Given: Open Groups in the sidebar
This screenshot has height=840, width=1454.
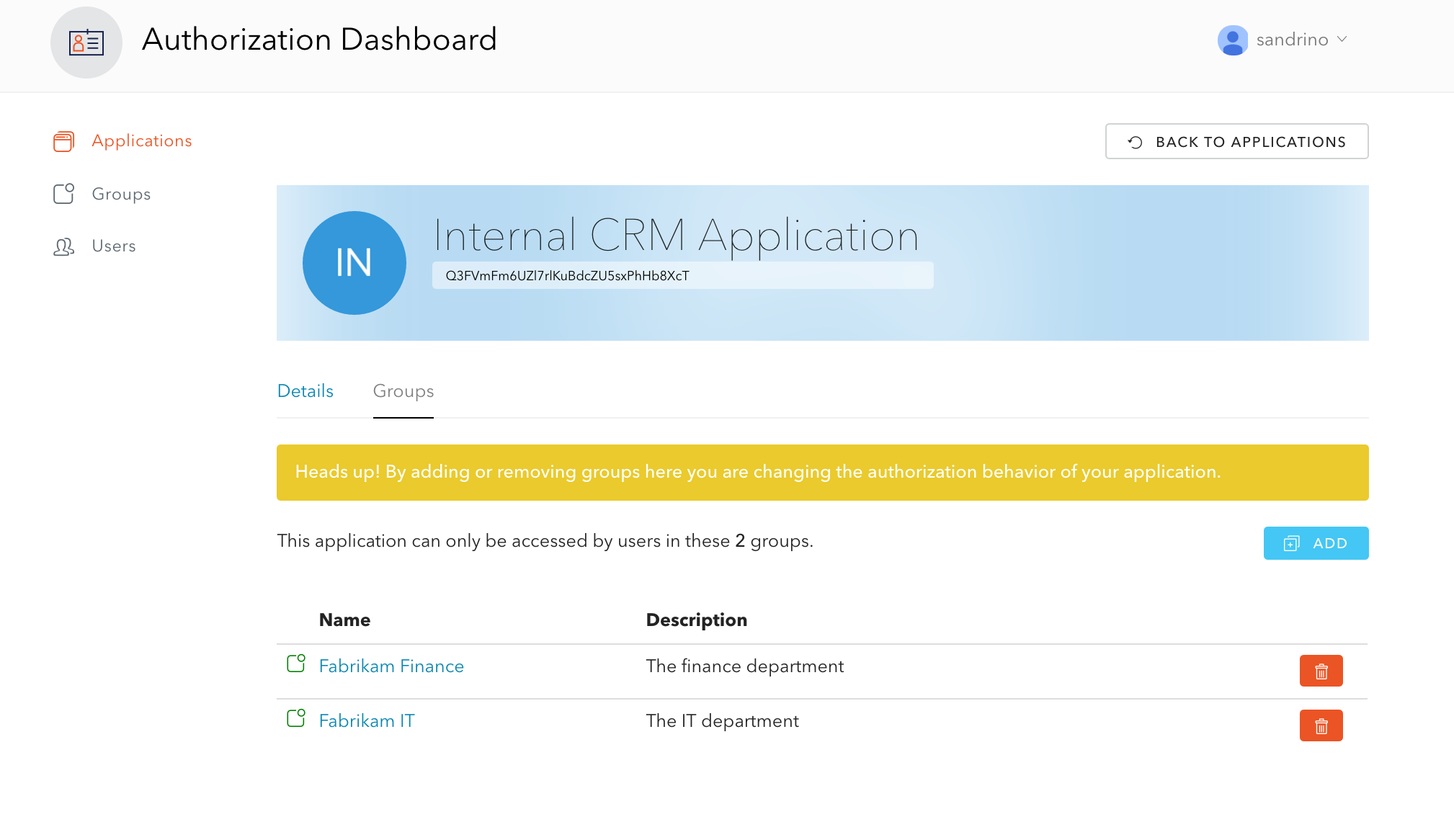Looking at the screenshot, I should point(121,195).
